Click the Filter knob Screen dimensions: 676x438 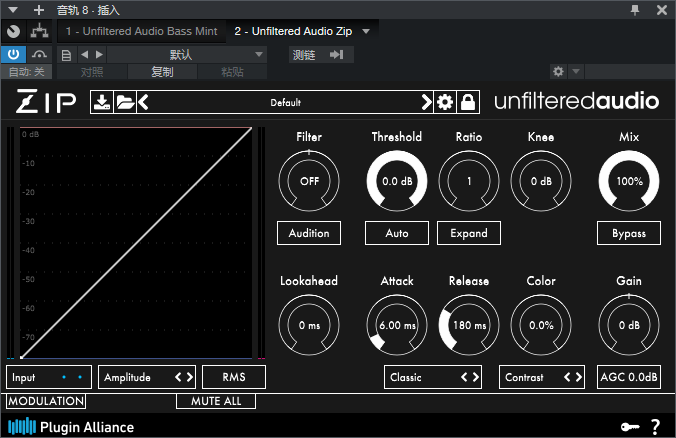pyautogui.click(x=309, y=181)
